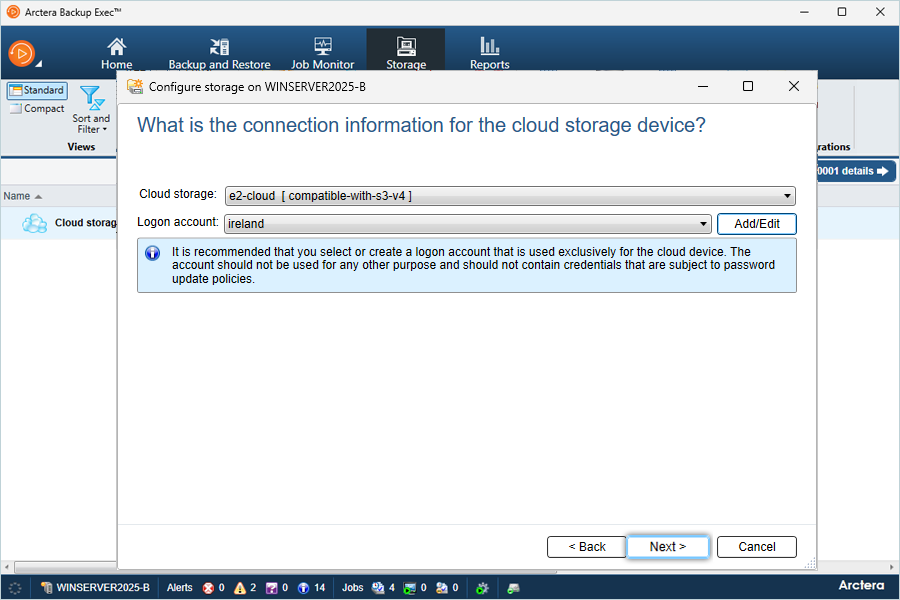This screenshot has width=900, height=600.
Task: Select the Standard view option
Action: (37, 91)
